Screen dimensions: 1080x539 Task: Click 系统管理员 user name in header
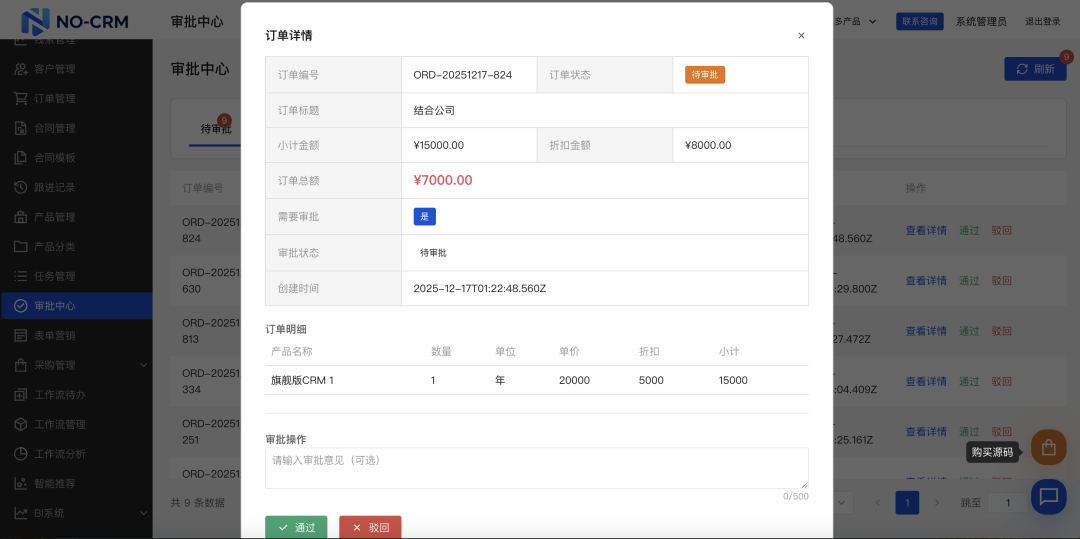pyautogui.click(x=981, y=21)
